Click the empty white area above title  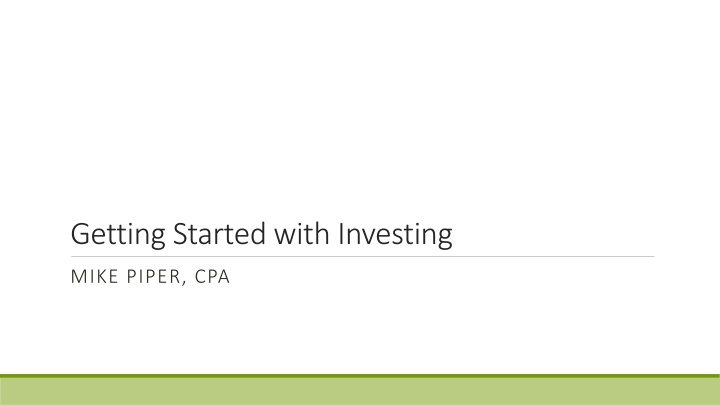pyautogui.click(x=360, y=106)
